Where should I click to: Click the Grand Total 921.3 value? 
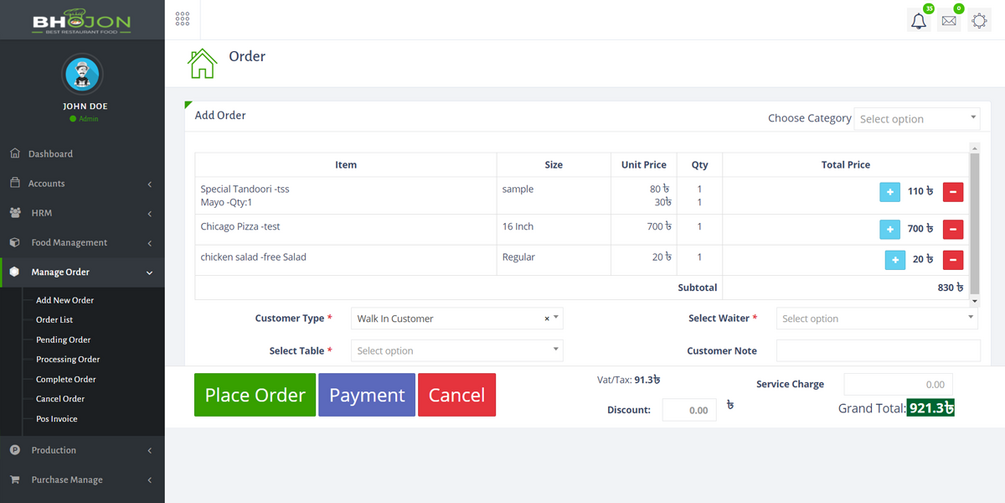pyautogui.click(x=931, y=408)
